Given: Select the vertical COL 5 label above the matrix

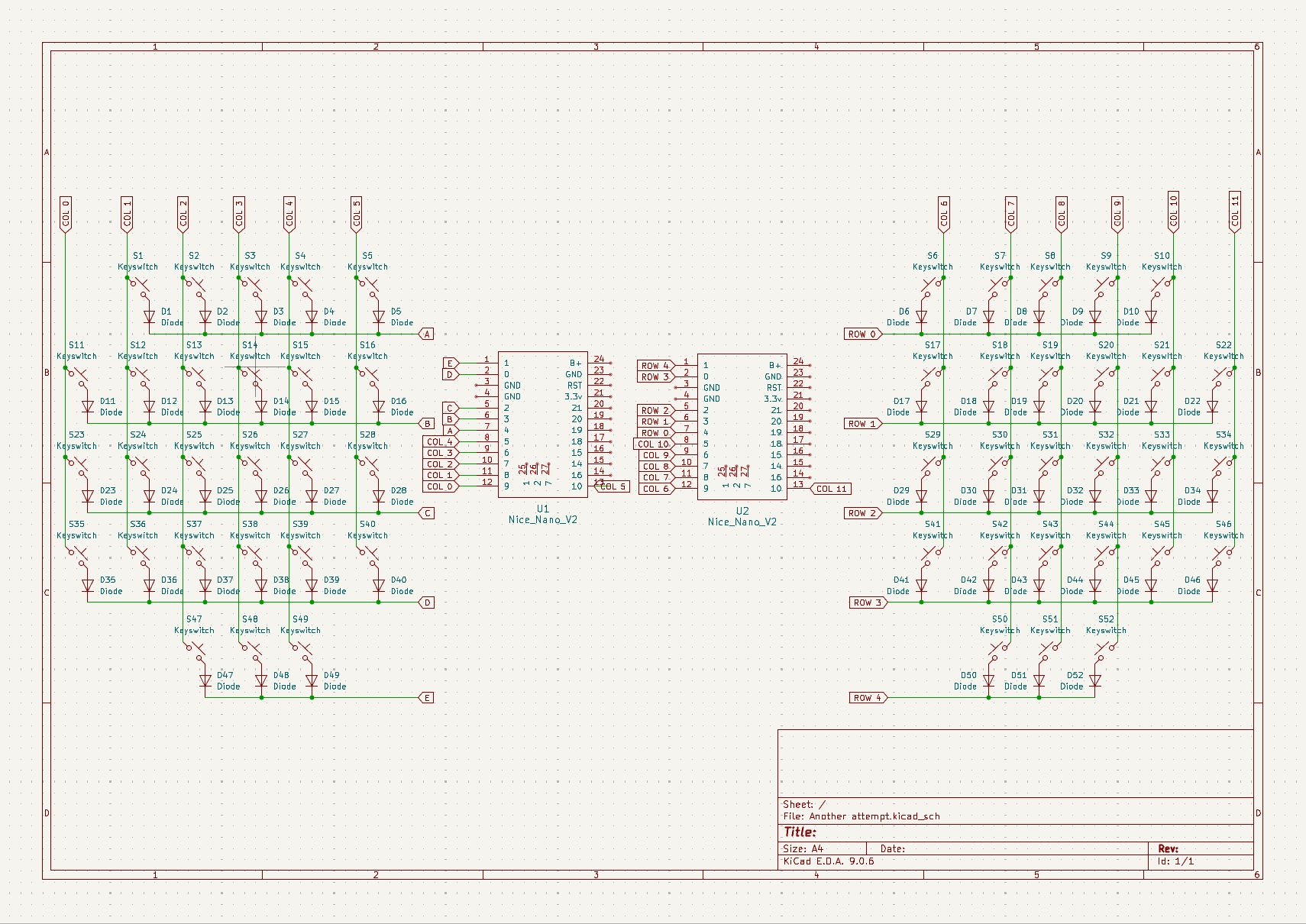Looking at the screenshot, I should (x=357, y=214).
